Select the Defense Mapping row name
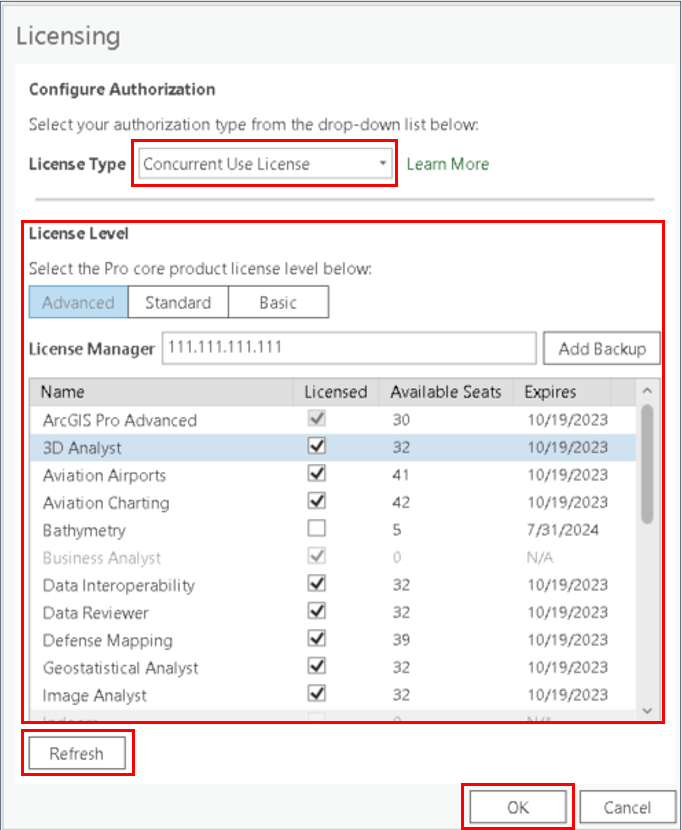The width and height of the screenshot is (682, 830). 107,640
